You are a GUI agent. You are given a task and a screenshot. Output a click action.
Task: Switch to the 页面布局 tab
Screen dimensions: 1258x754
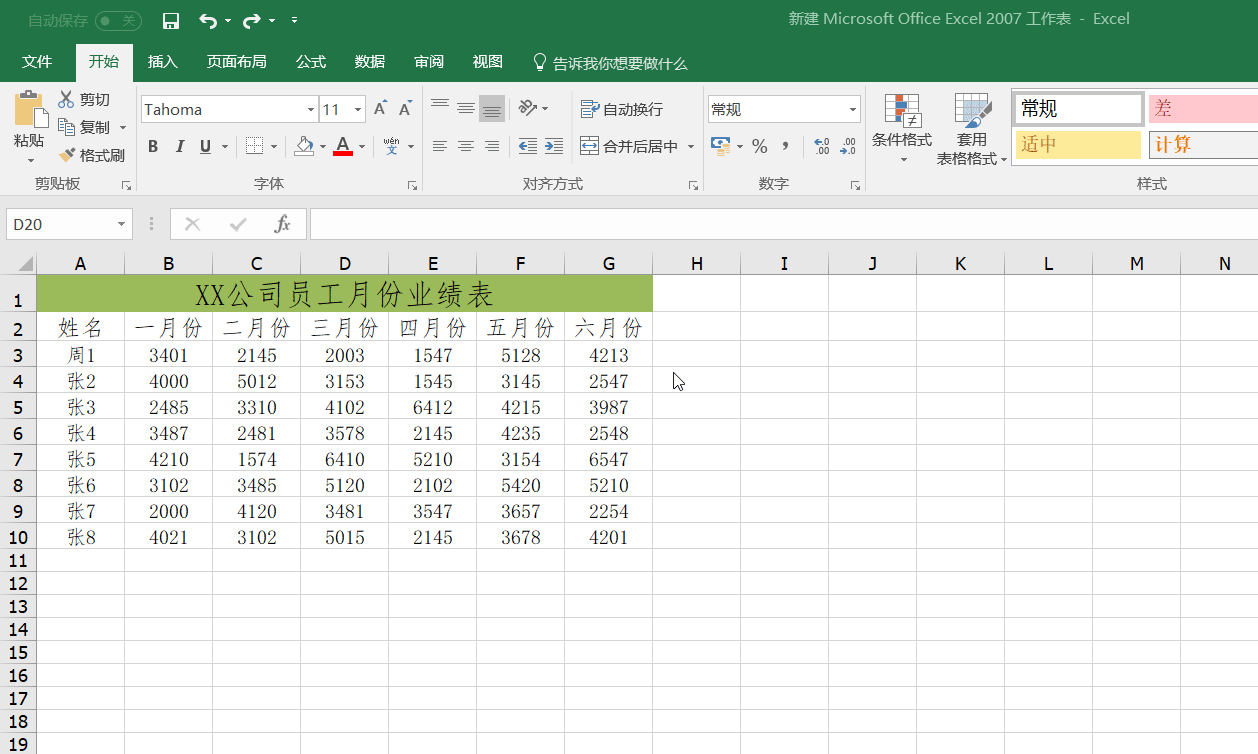(236, 62)
